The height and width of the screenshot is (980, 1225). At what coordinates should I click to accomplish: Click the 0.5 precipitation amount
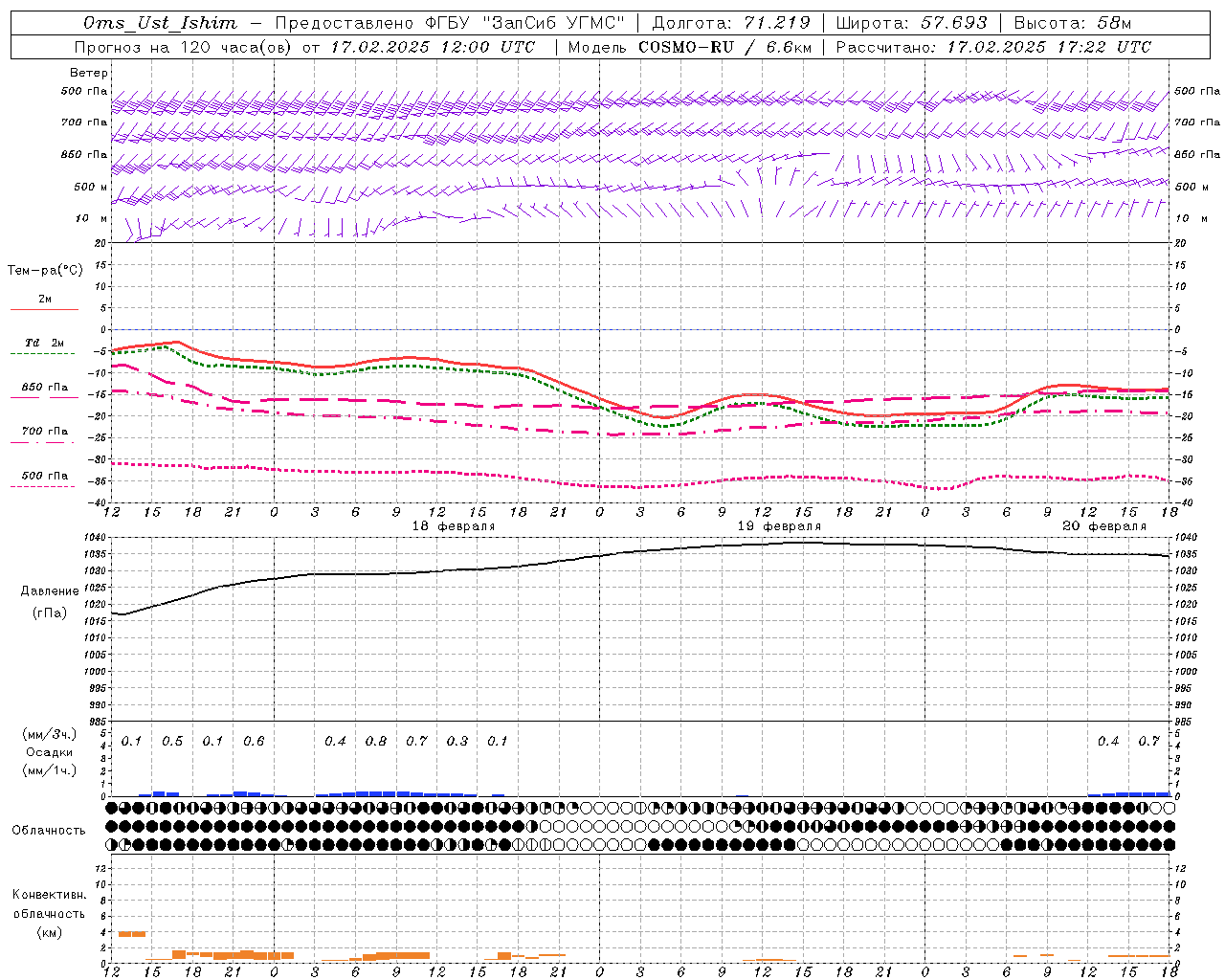(x=172, y=742)
